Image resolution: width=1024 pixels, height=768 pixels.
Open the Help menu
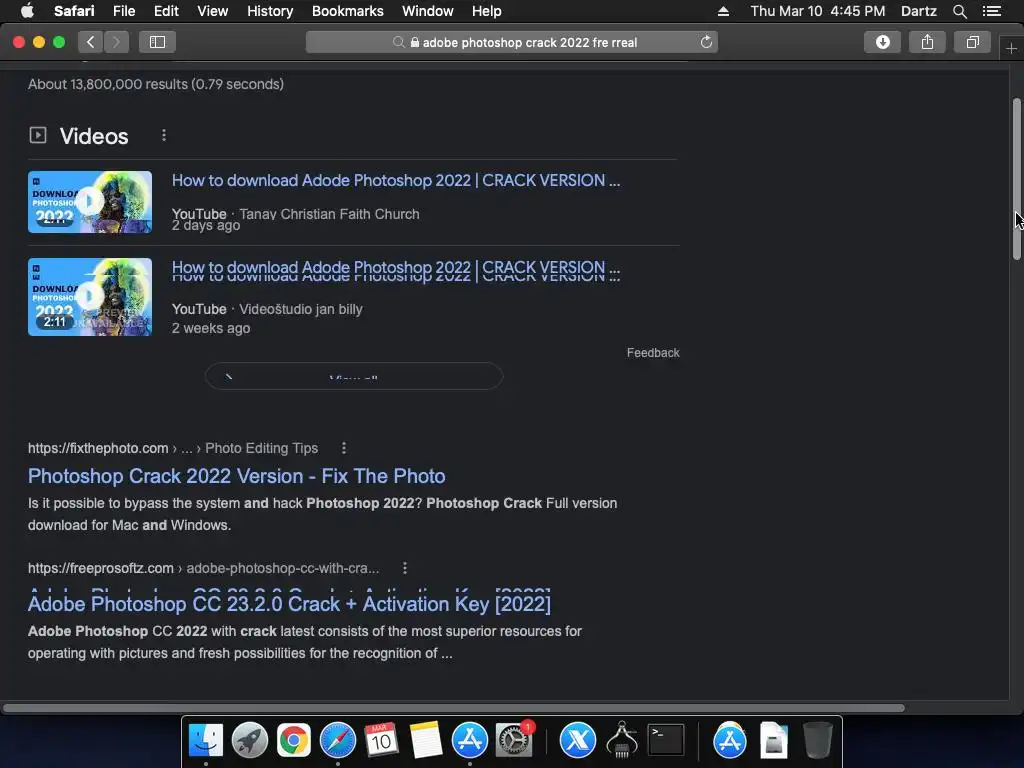point(487,11)
